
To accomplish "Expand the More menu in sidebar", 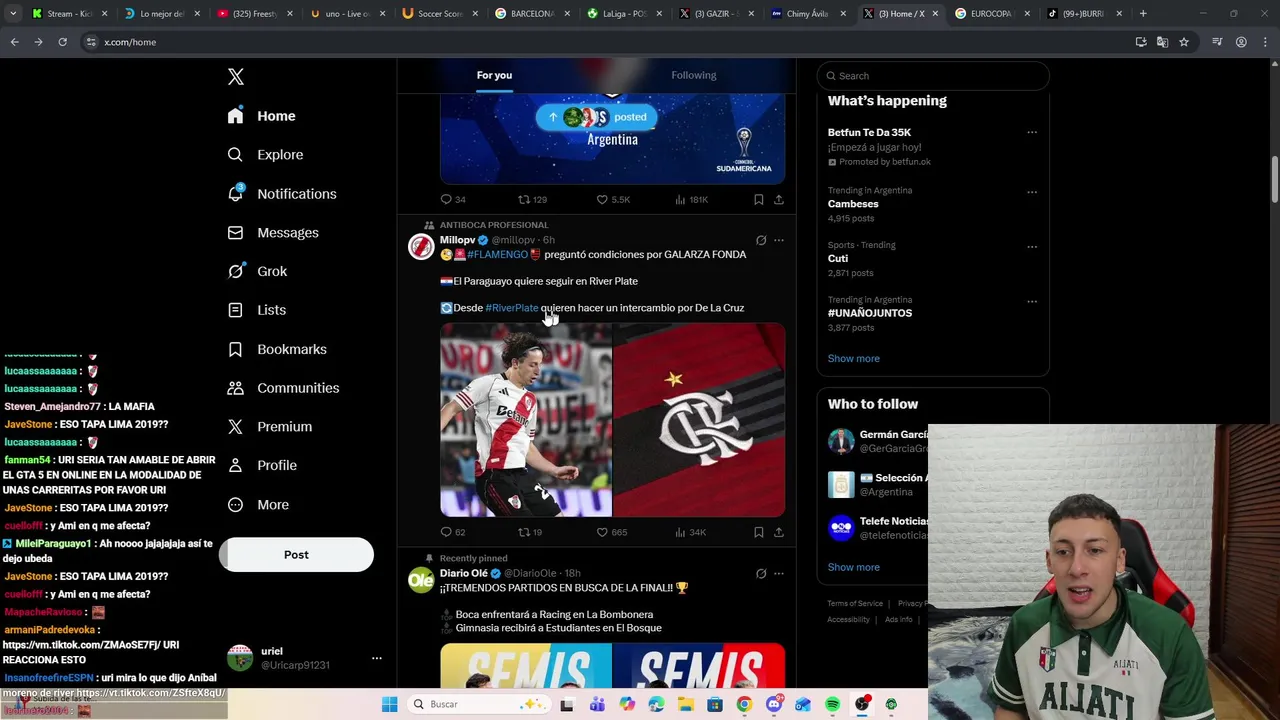I will (x=258, y=505).
